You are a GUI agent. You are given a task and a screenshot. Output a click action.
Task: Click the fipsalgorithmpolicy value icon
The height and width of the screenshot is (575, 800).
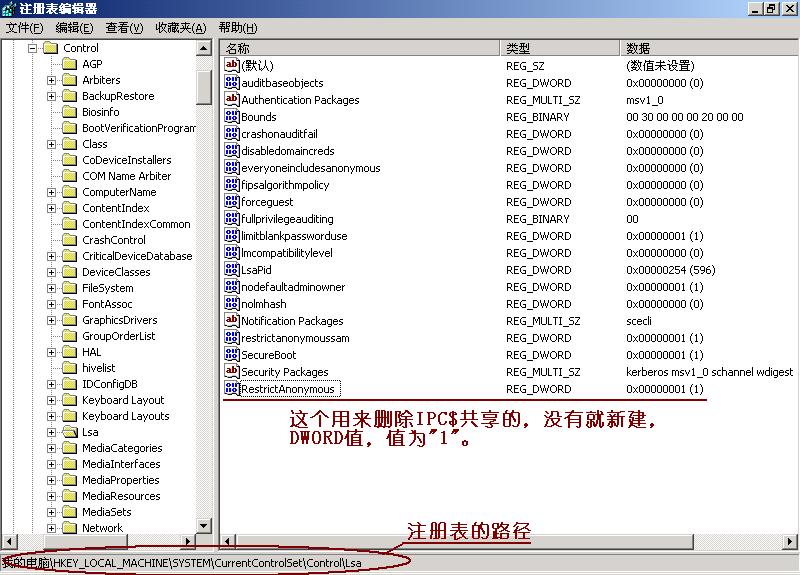[232, 184]
